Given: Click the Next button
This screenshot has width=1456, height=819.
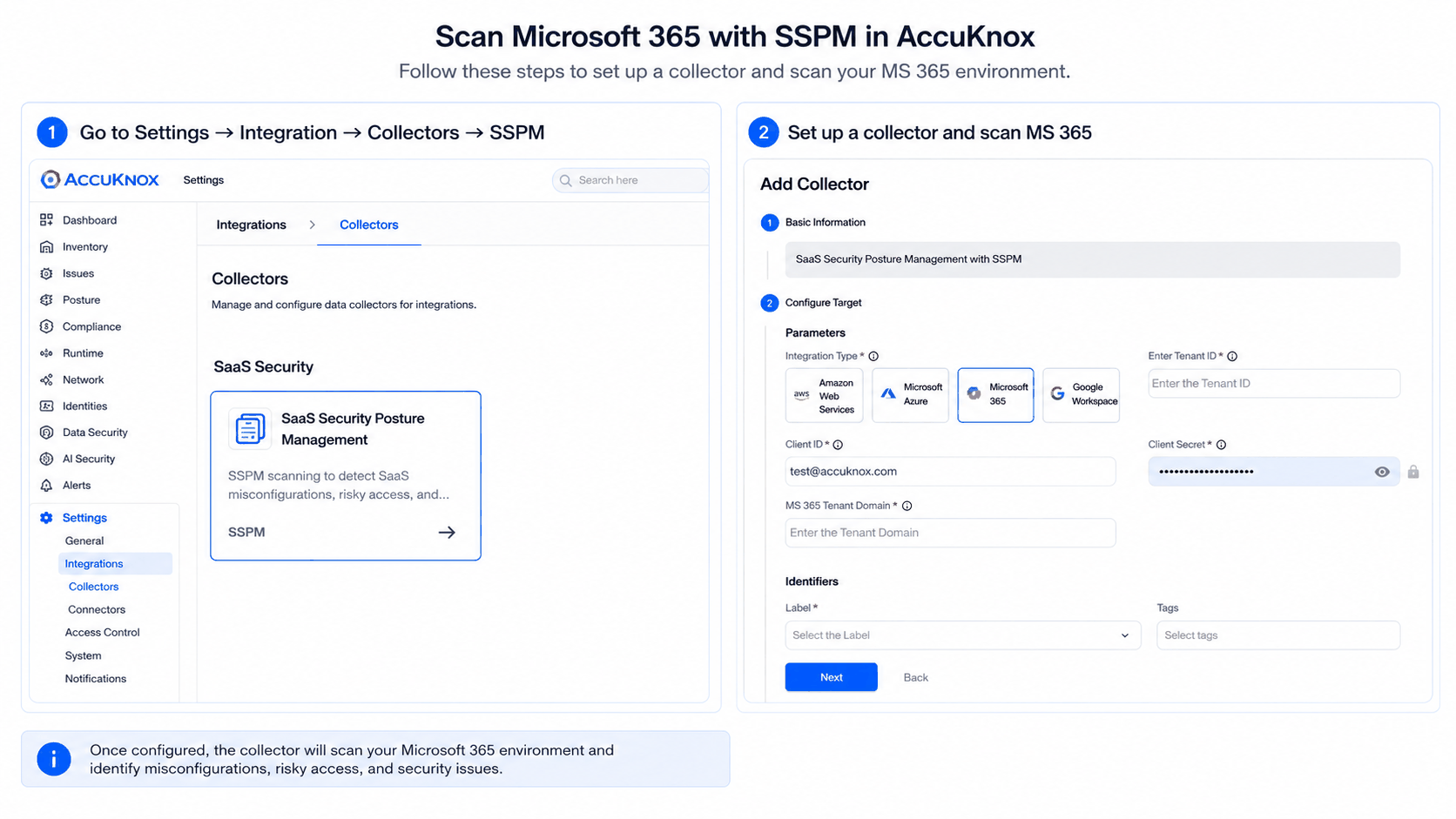Looking at the screenshot, I should [831, 677].
